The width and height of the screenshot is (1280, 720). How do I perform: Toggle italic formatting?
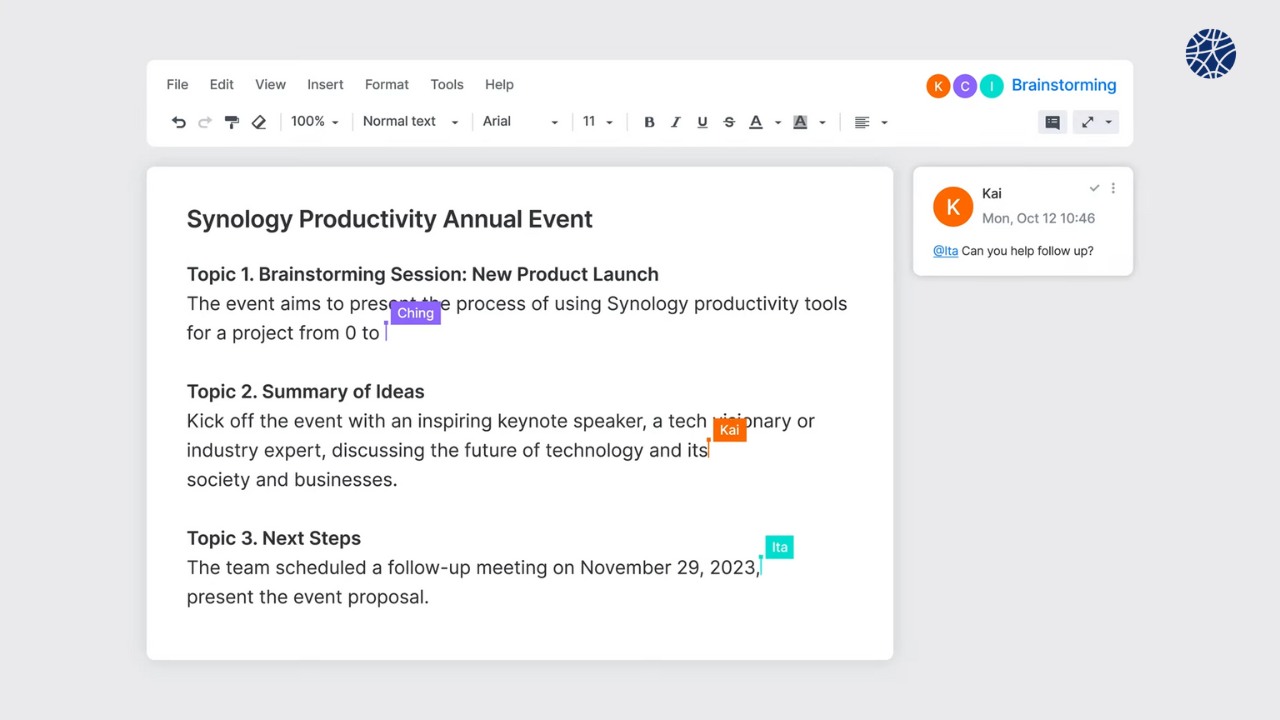click(676, 122)
